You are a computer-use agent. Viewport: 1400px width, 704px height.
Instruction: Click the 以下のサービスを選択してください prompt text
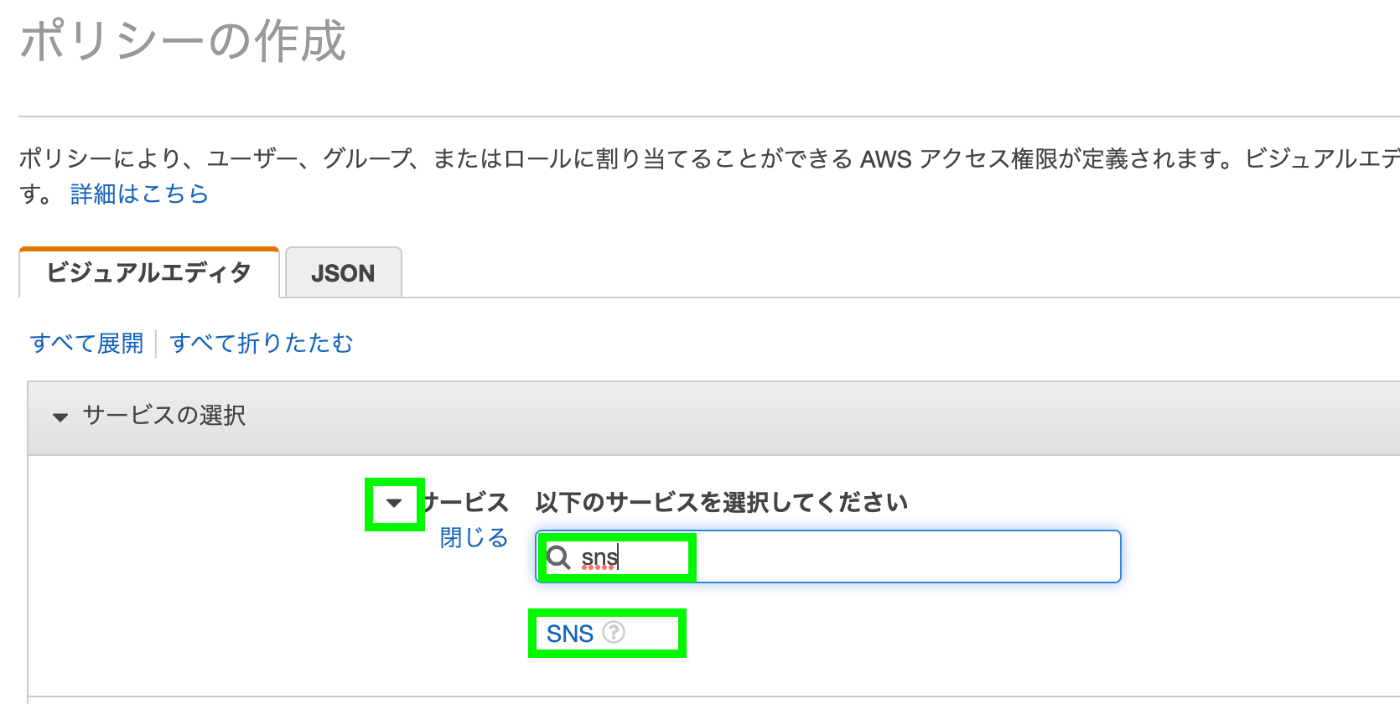pyautogui.click(x=722, y=502)
